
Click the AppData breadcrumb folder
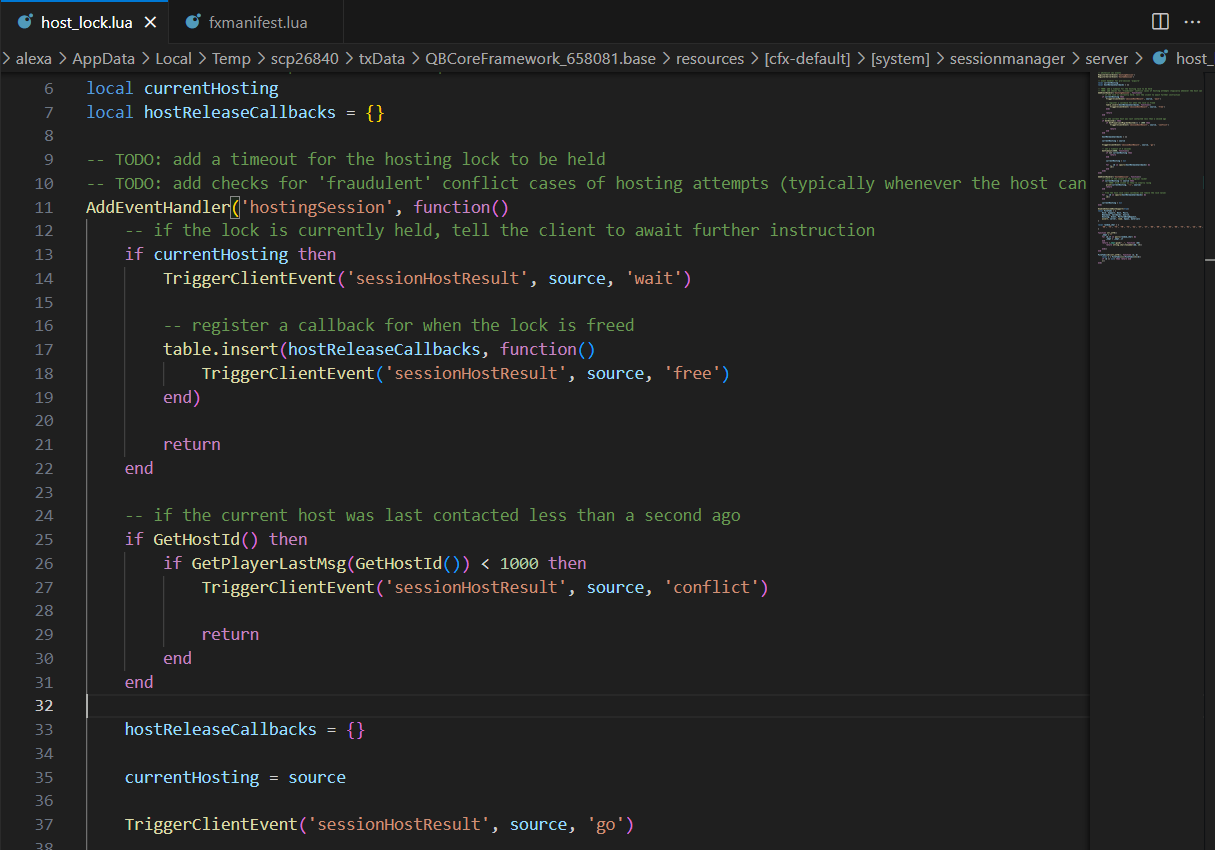(103, 59)
